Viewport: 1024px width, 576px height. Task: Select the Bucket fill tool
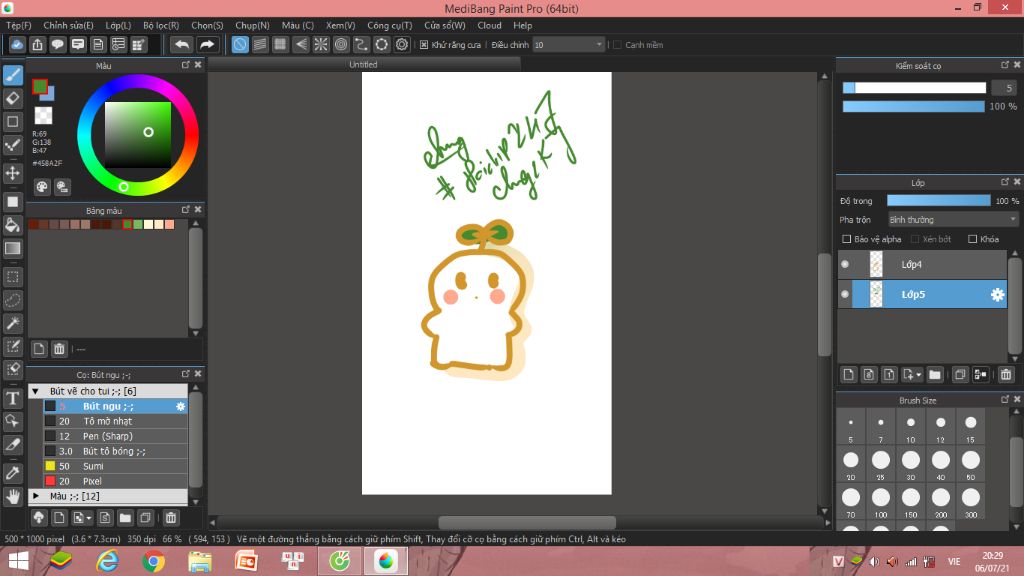[x=12, y=225]
